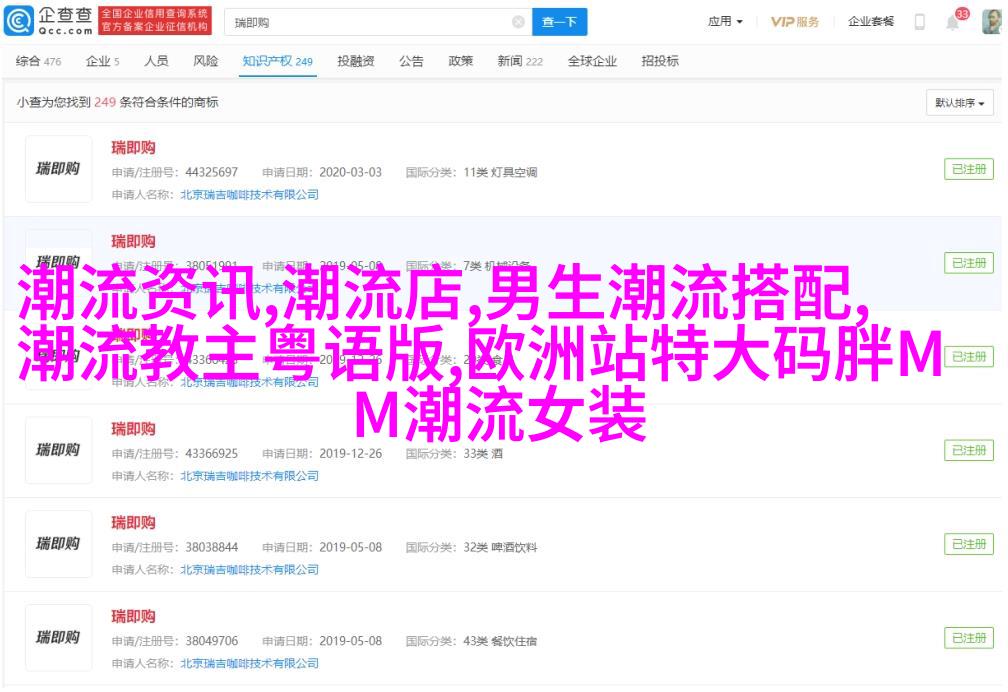Clear the search box with the X icon
Viewport: 1008px width, 692px height.
[518, 23]
